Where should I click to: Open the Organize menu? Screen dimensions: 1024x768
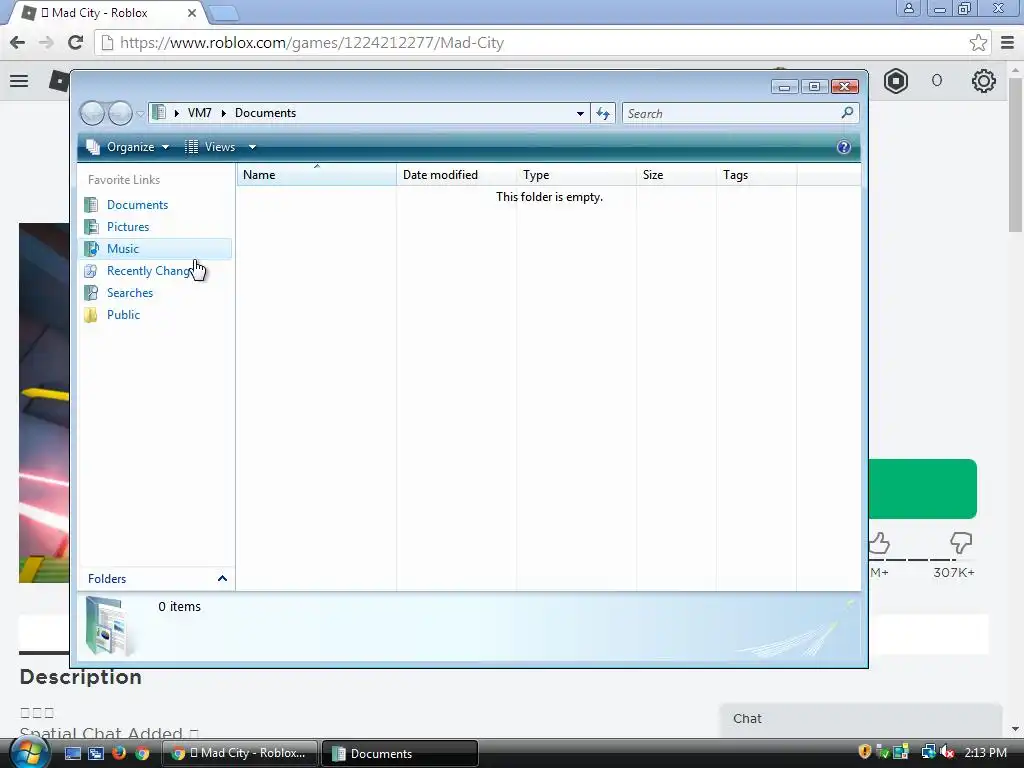click(128, 147)
